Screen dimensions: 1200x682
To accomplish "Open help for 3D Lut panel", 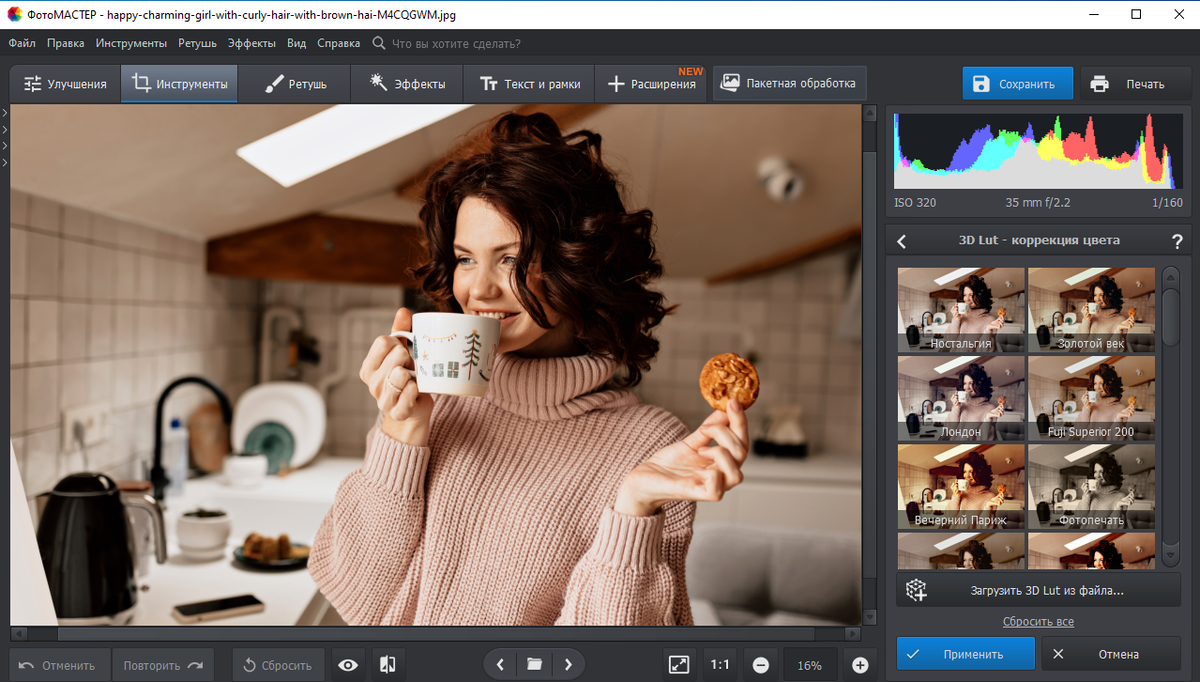I will [1177, 241].
